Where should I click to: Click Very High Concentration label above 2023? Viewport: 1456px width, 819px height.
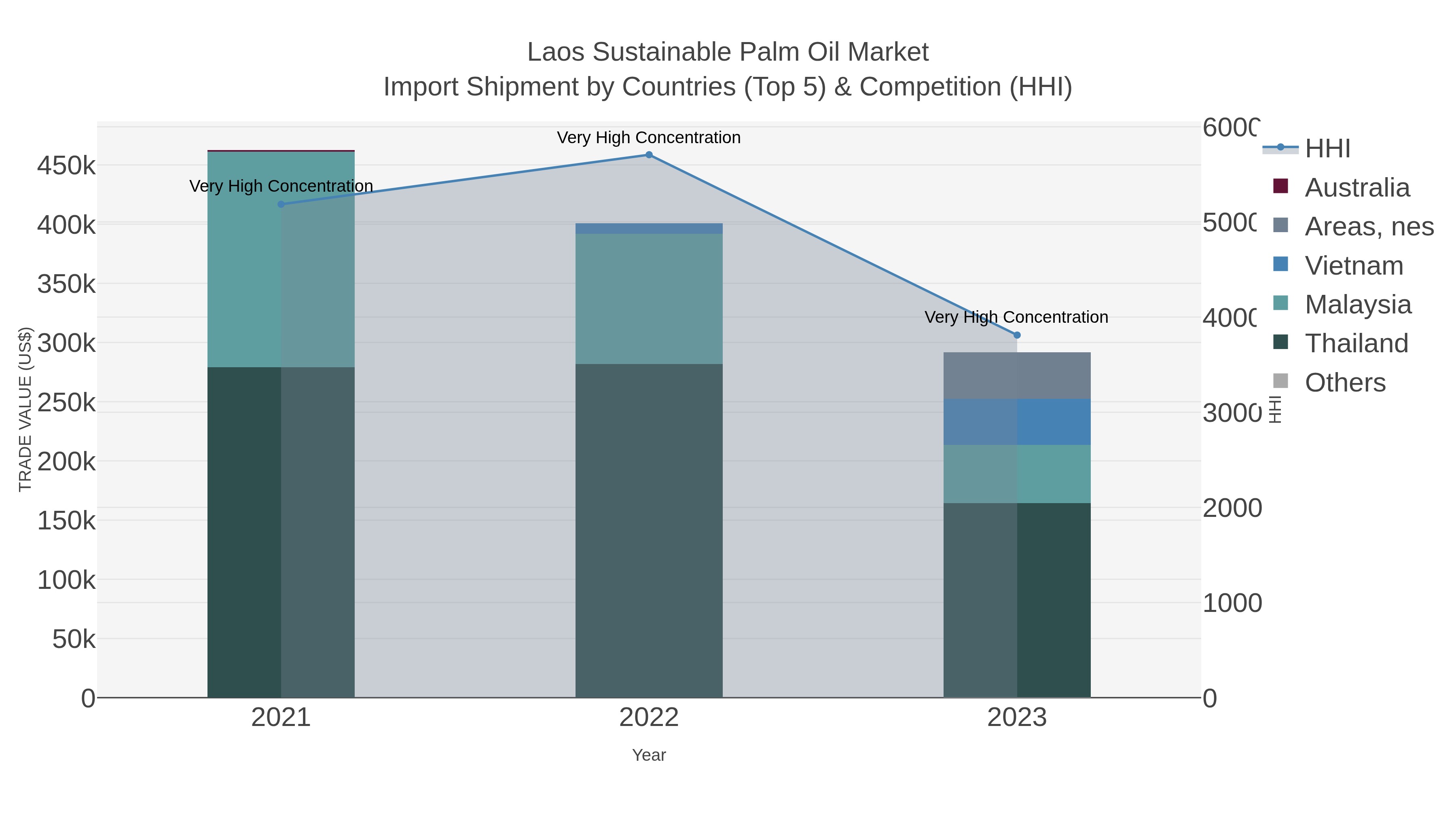(1016, 317)
